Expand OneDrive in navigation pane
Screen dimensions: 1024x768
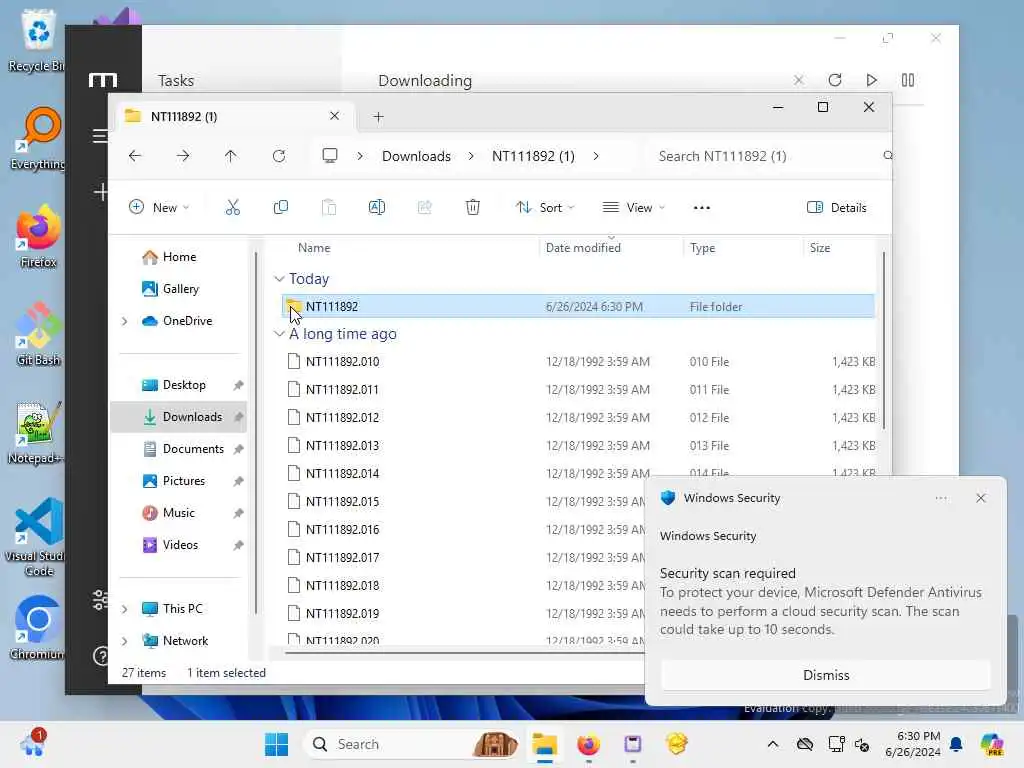click(x=125, y=321)
